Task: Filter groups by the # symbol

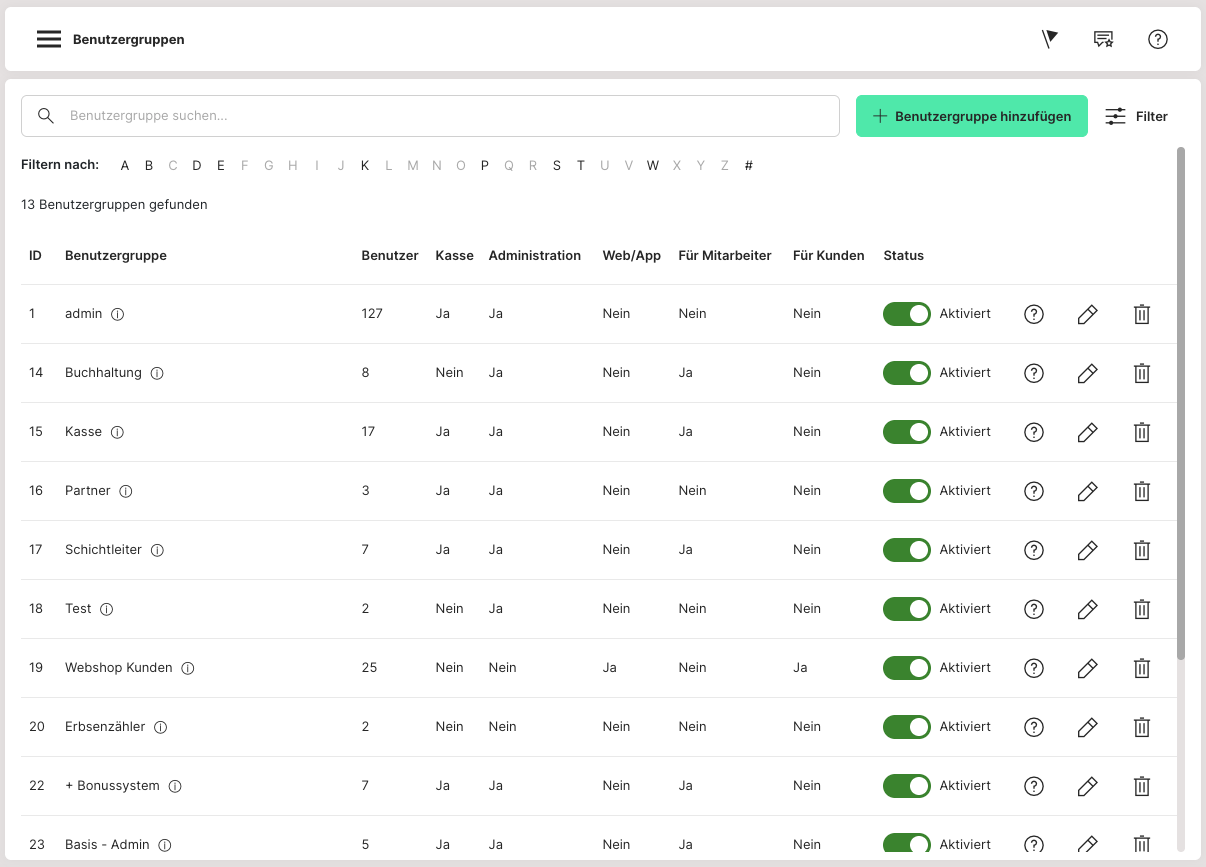Action: [x=748, y=166]
